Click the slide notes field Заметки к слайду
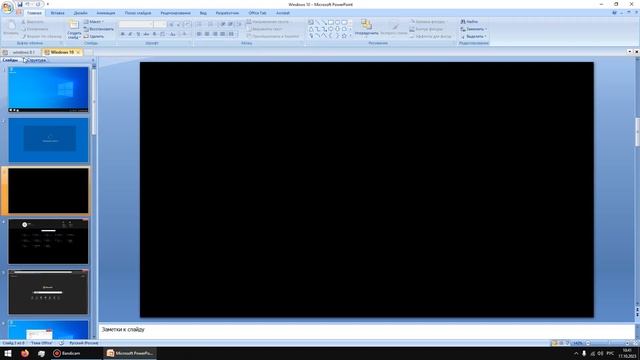Viewport: 640px width, 360px height. point(367,331)
